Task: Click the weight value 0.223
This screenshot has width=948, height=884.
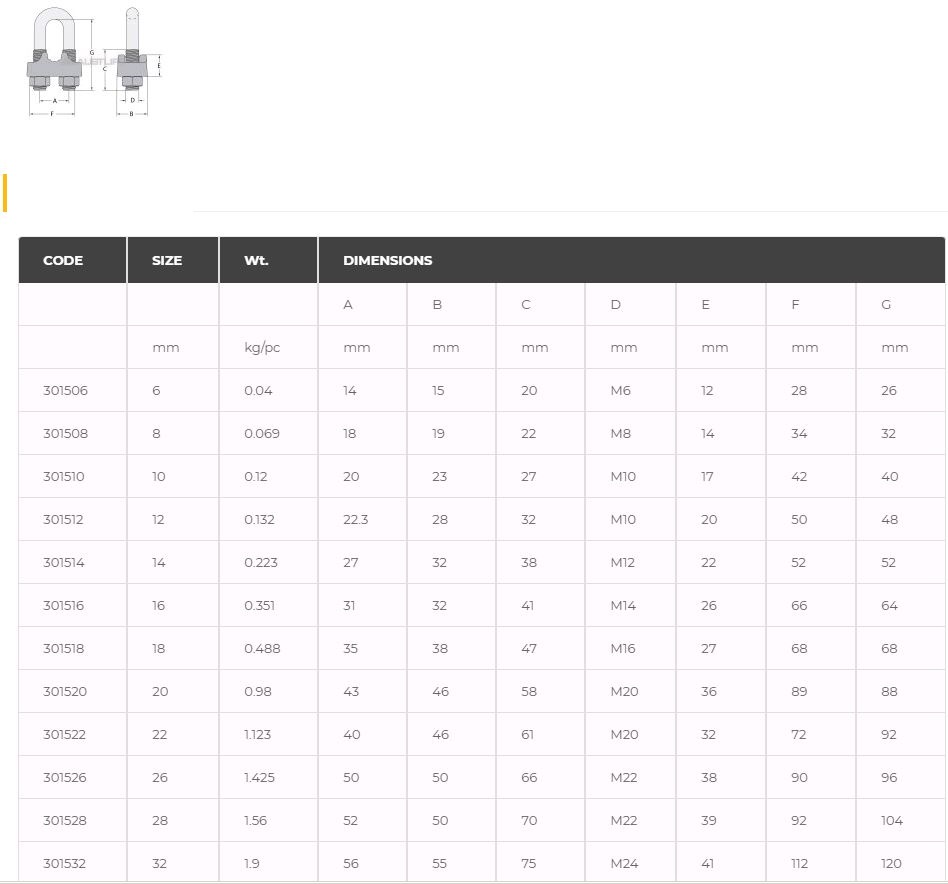Action: (x=261, y=562)
